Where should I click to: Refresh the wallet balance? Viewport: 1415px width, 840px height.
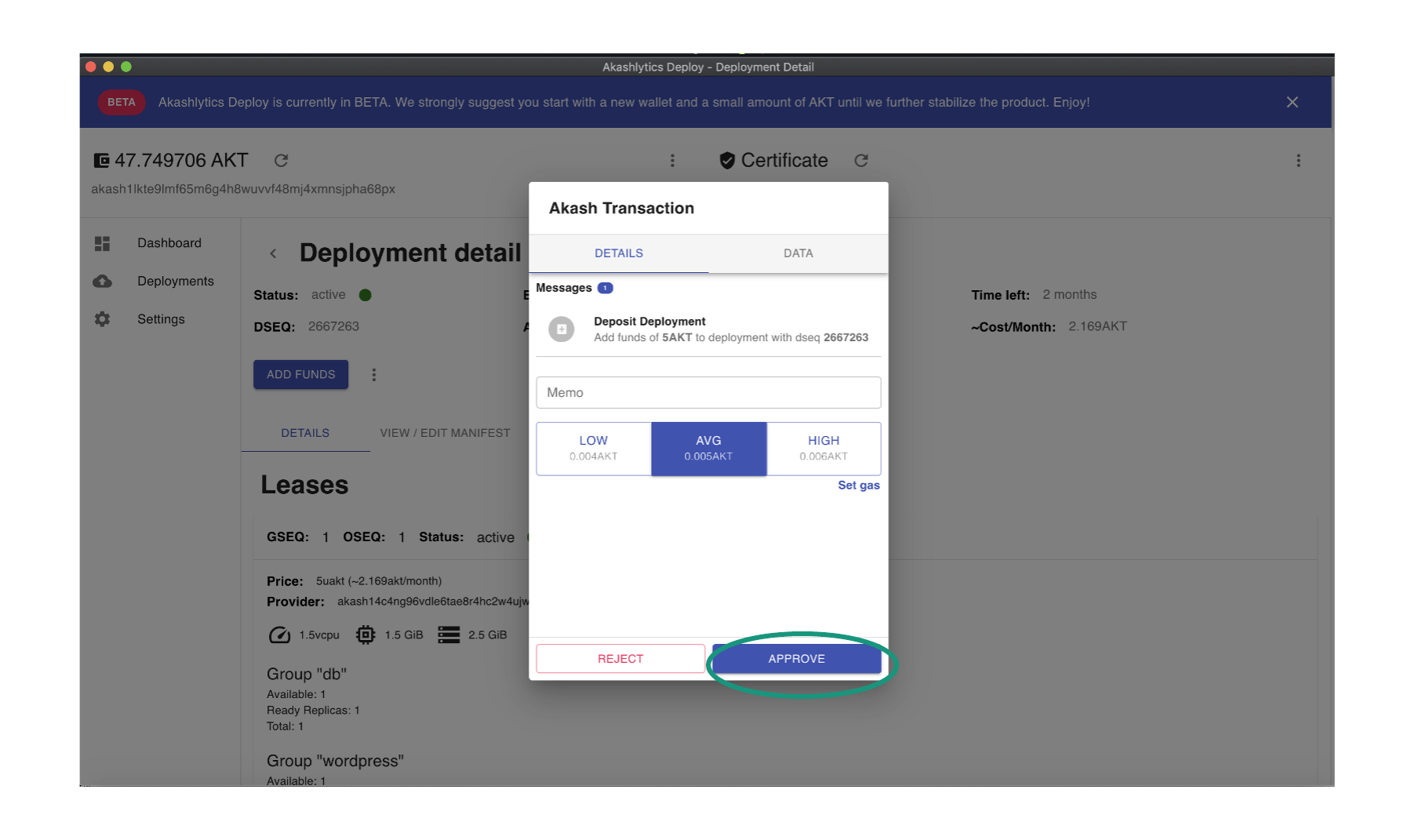[x=281, y=161]
